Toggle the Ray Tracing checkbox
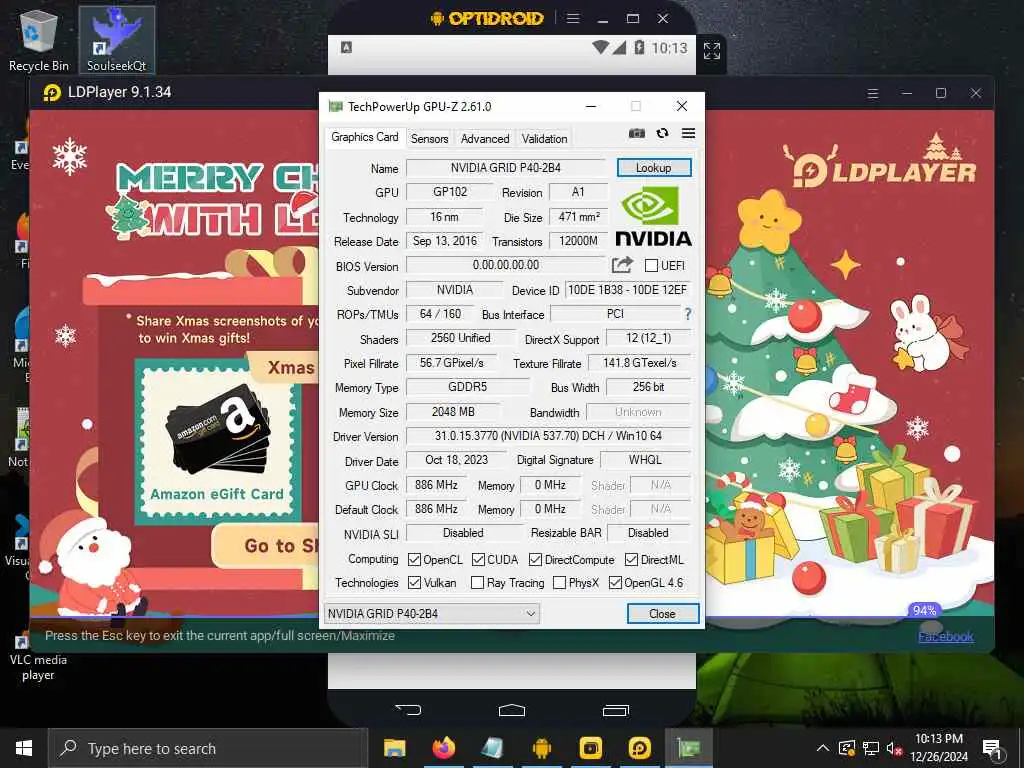This screenshot has width=1024, height=768. click(x=477, y=583)
